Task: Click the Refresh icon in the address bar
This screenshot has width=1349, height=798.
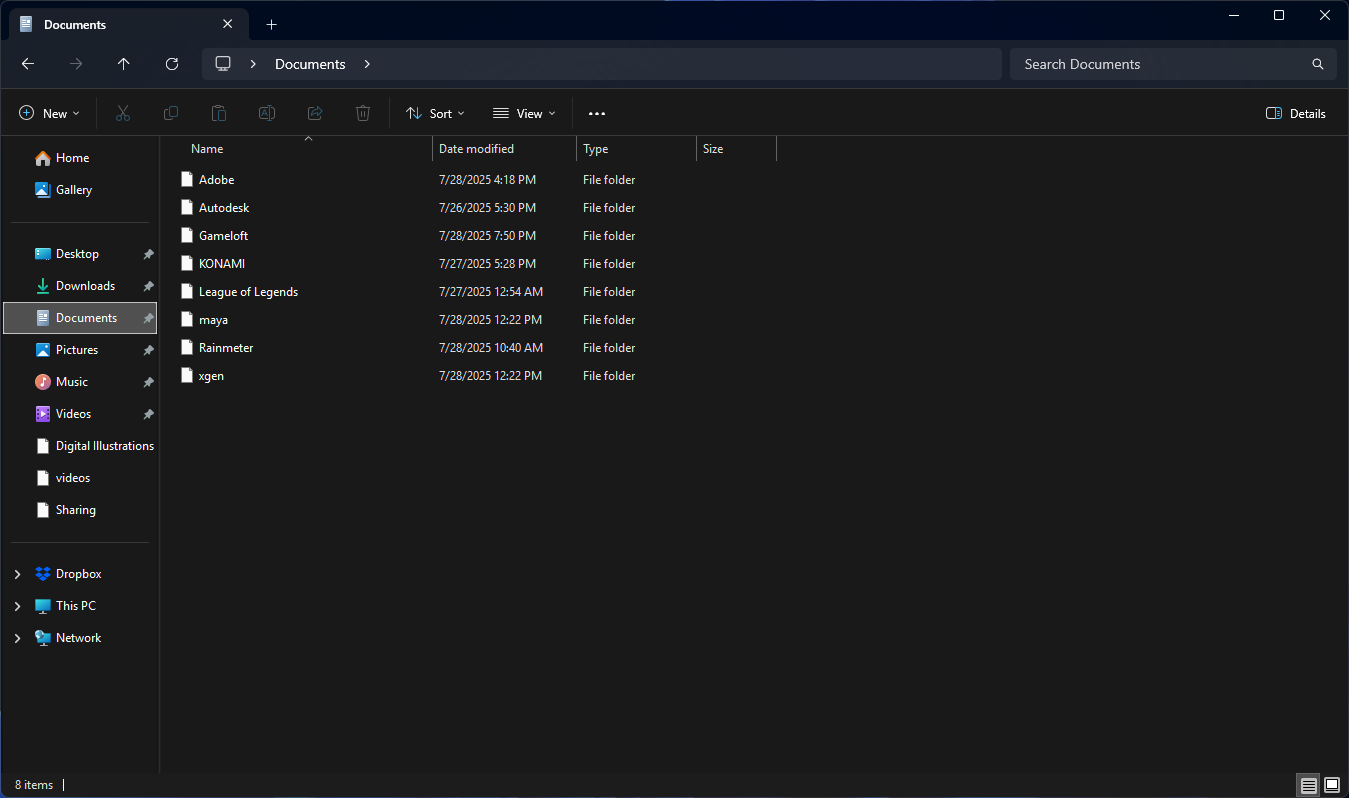Action: tap(171, 63)
